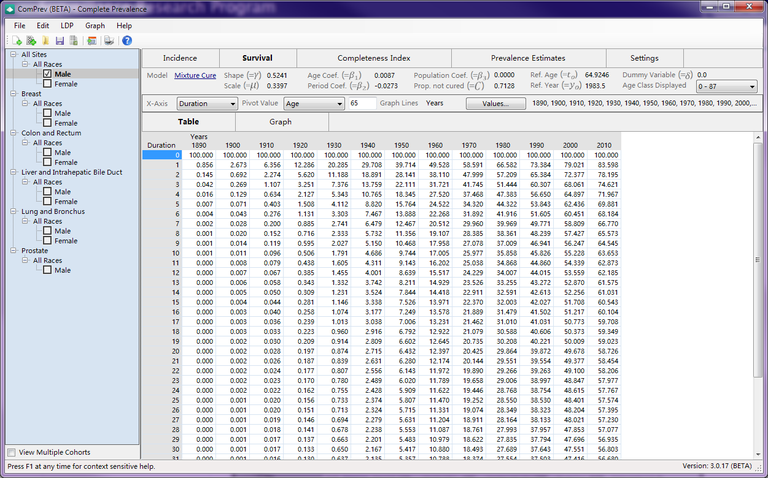Click the window icon left of print
Screen dimensions: 768x478
pyautogui.click(x=92, y=41)
